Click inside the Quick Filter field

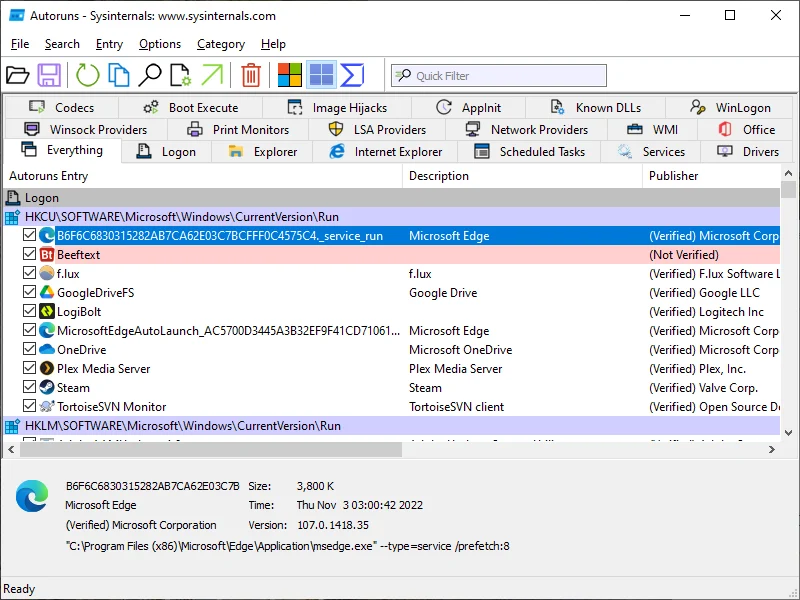click(500, 75)
